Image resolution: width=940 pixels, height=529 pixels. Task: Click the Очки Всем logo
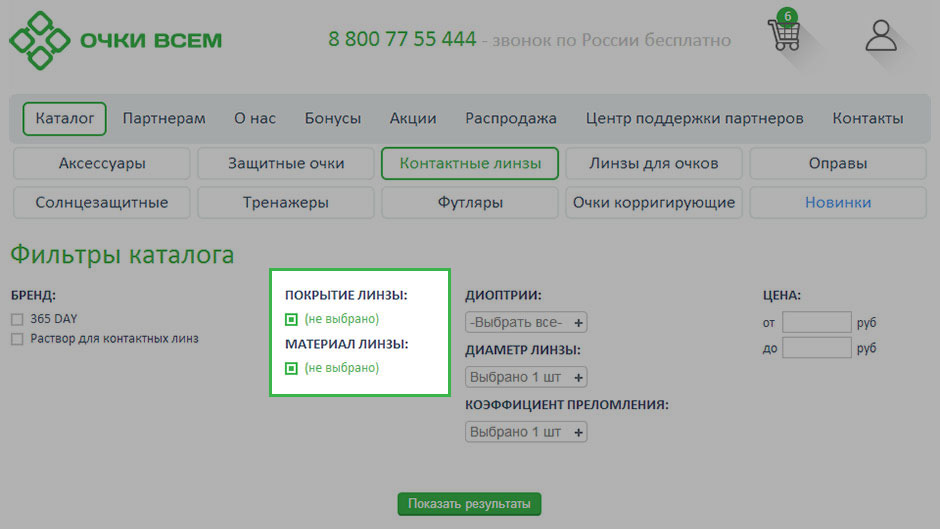click(116, 40)
